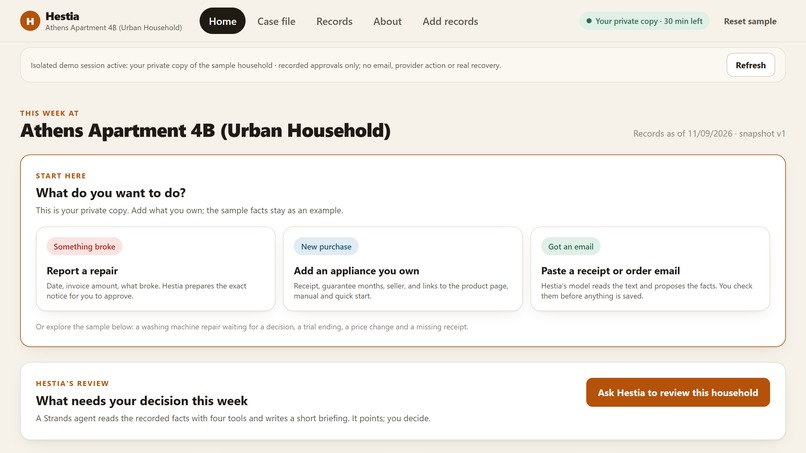Click the 'What needs your decision this week' heading
806x453 pixels.
141,401
